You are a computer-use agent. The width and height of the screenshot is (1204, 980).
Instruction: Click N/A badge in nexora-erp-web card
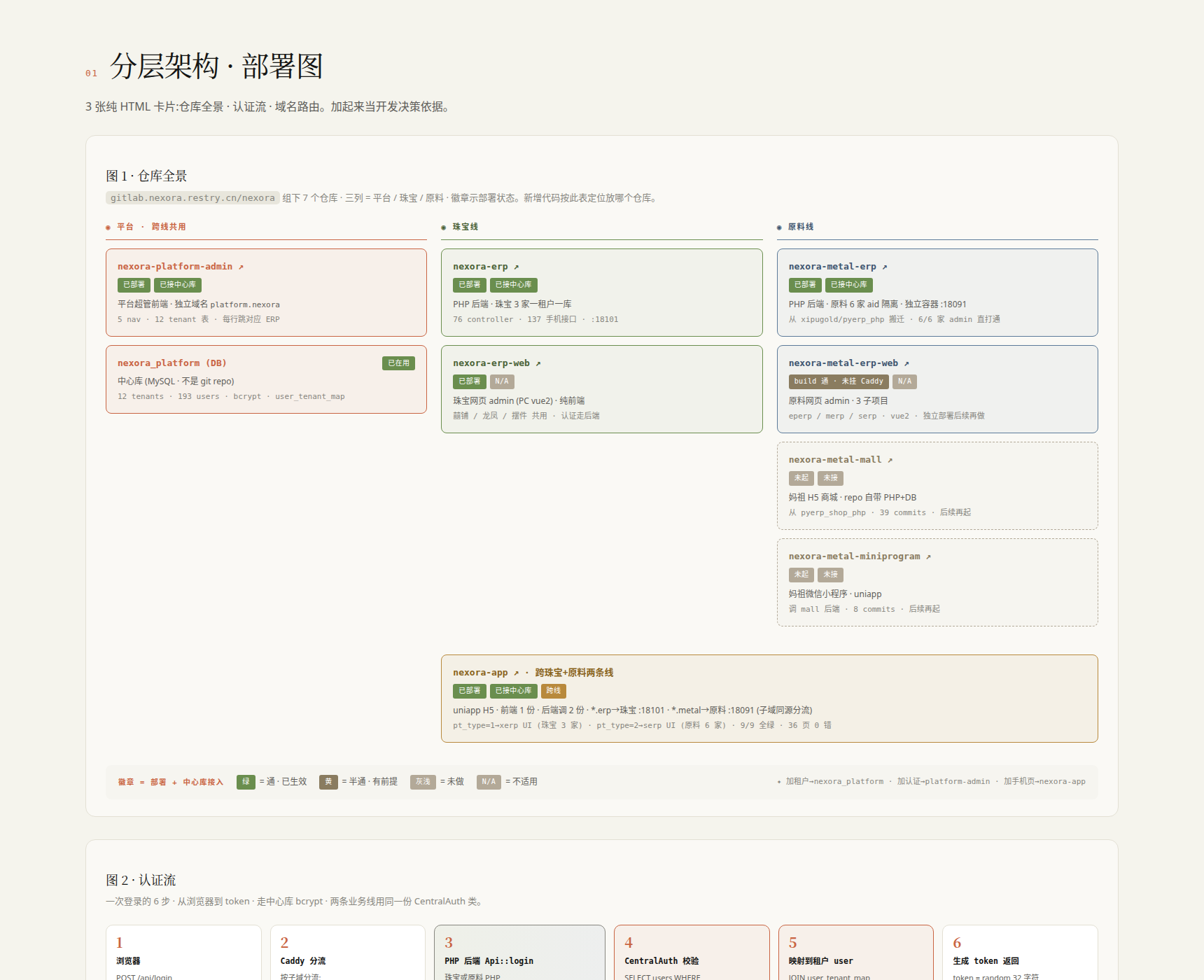click(502, 381)
